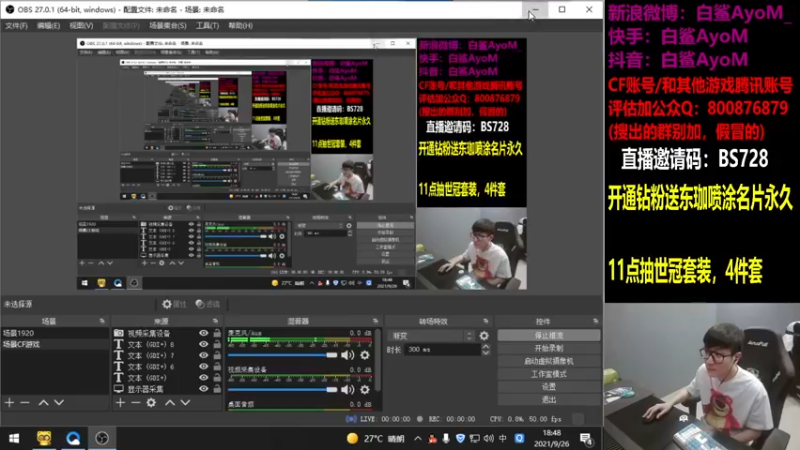Move scene up with the 场景 panel up arrow

(43, 403)
